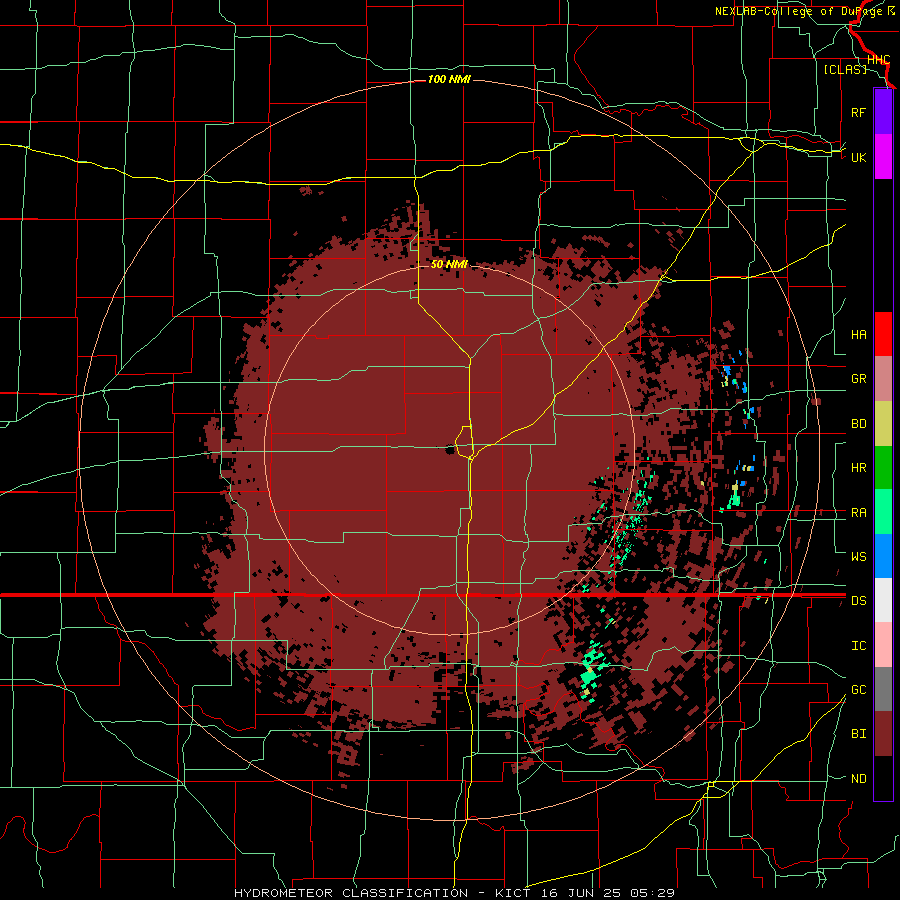Click the "GC" legend label
Screen dimensions: 900x900
(x=858, y=690)
